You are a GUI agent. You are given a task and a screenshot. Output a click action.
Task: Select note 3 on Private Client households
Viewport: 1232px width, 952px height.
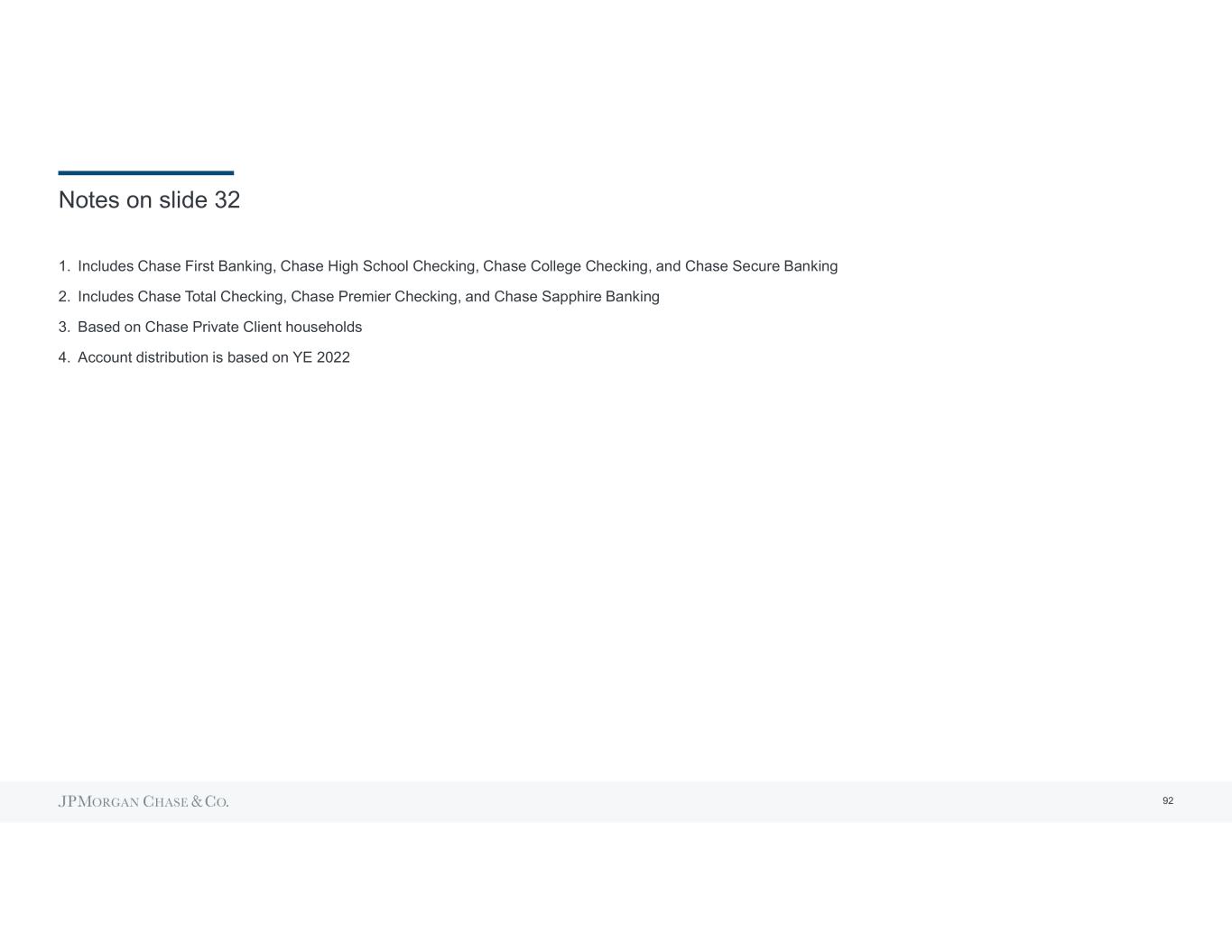pos(210,327)
